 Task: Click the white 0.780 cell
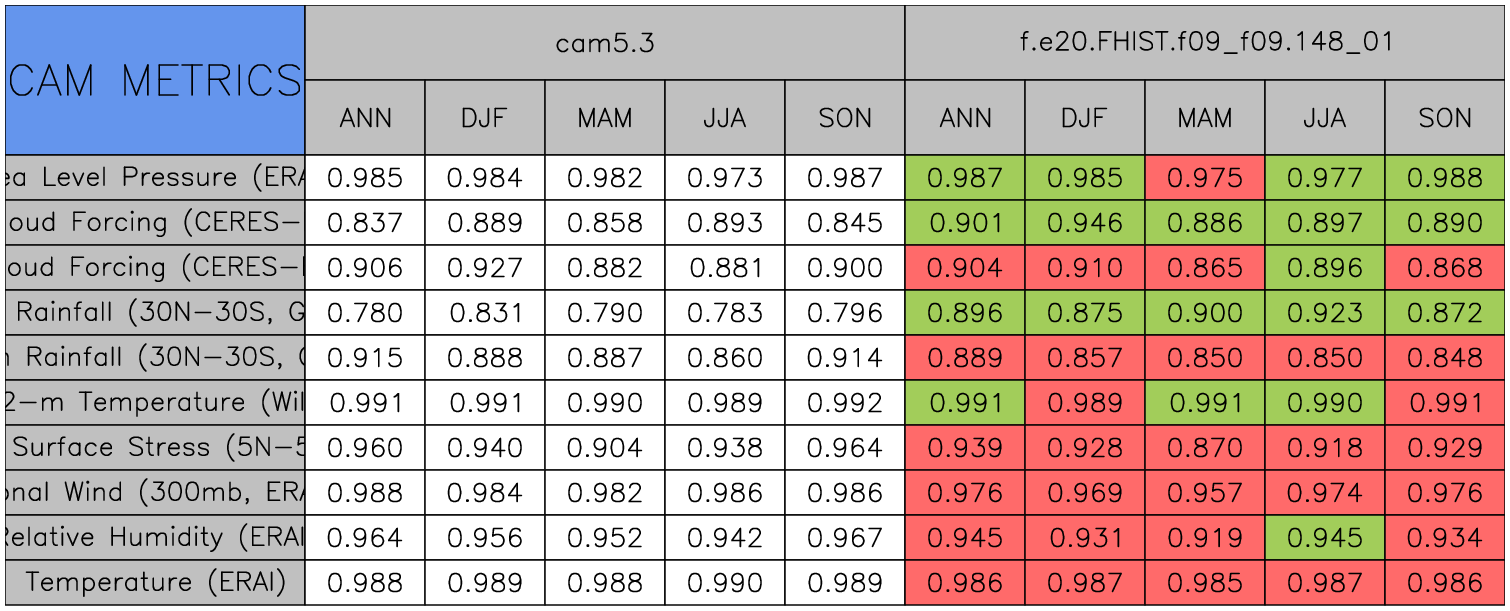pos(365,313)
